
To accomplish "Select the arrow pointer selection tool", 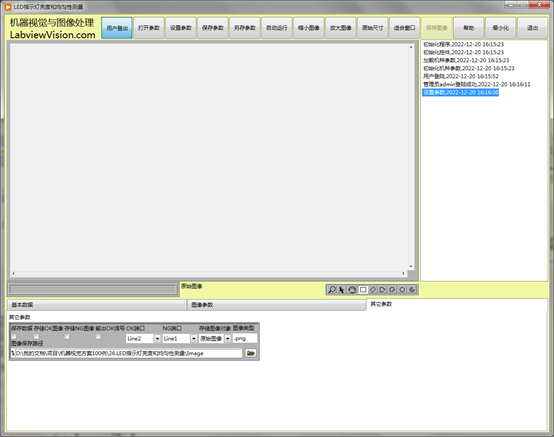I will tap(342, 290).
